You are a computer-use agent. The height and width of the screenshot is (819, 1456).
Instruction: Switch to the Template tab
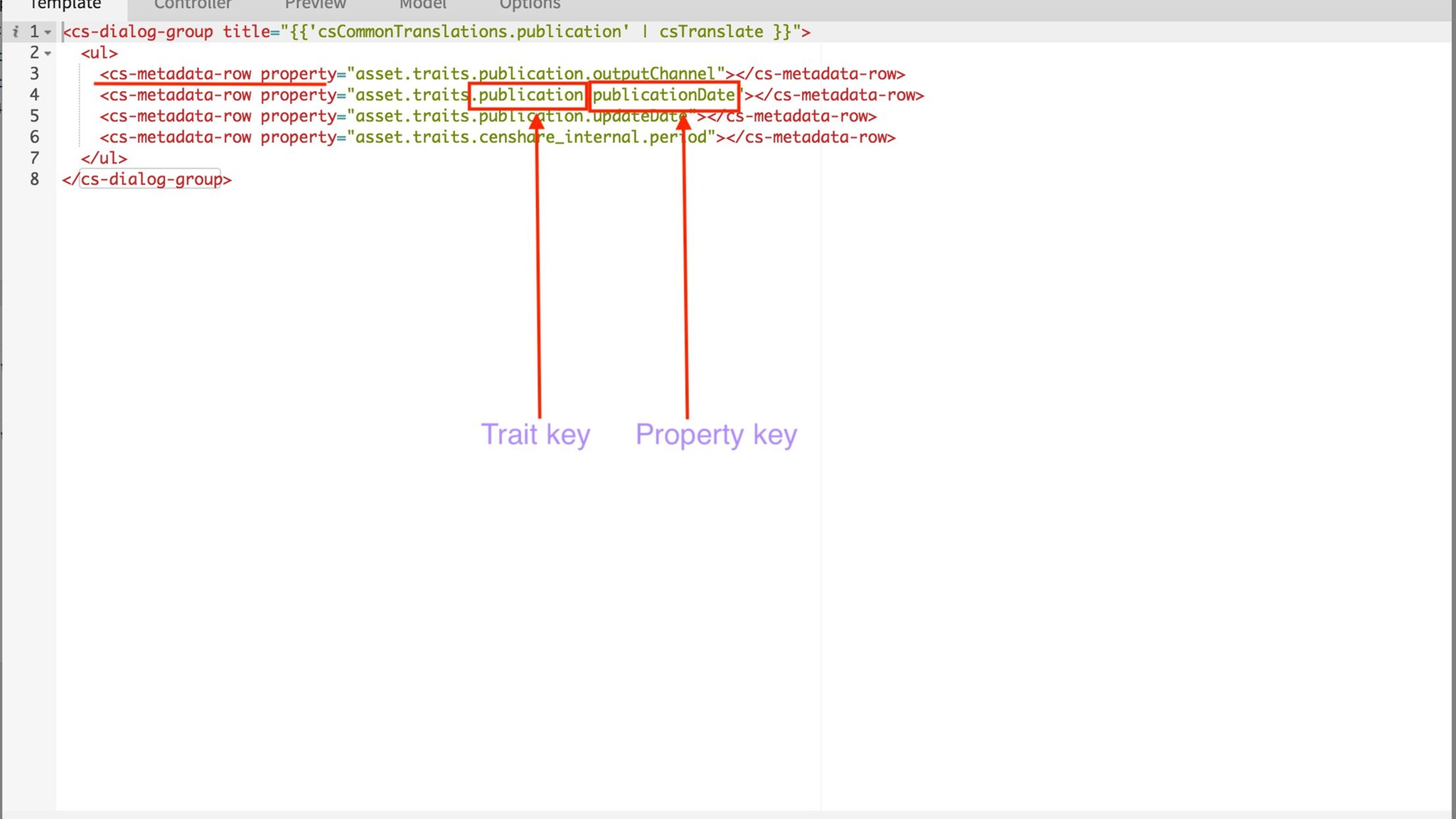[65, 6]
